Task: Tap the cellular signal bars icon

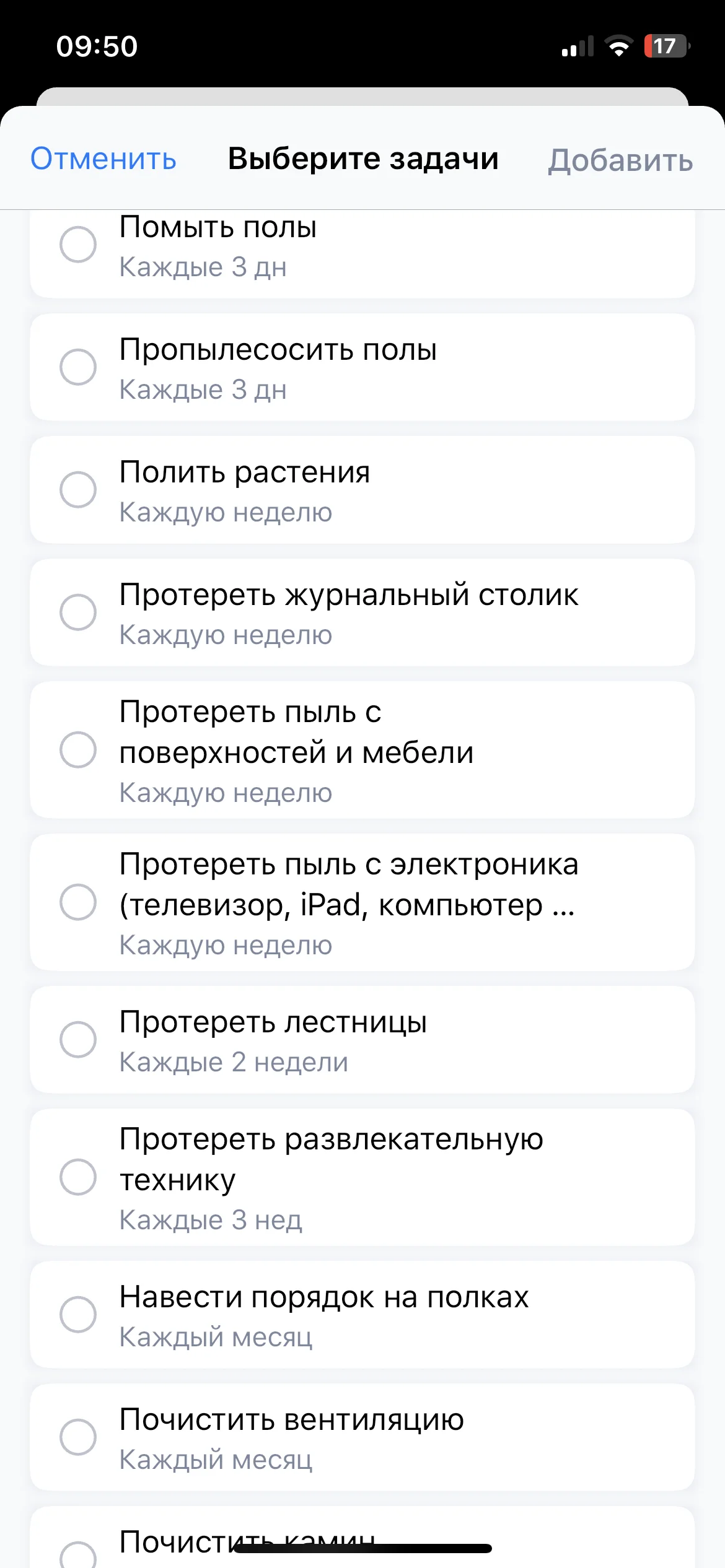Action: click(578, 46)
